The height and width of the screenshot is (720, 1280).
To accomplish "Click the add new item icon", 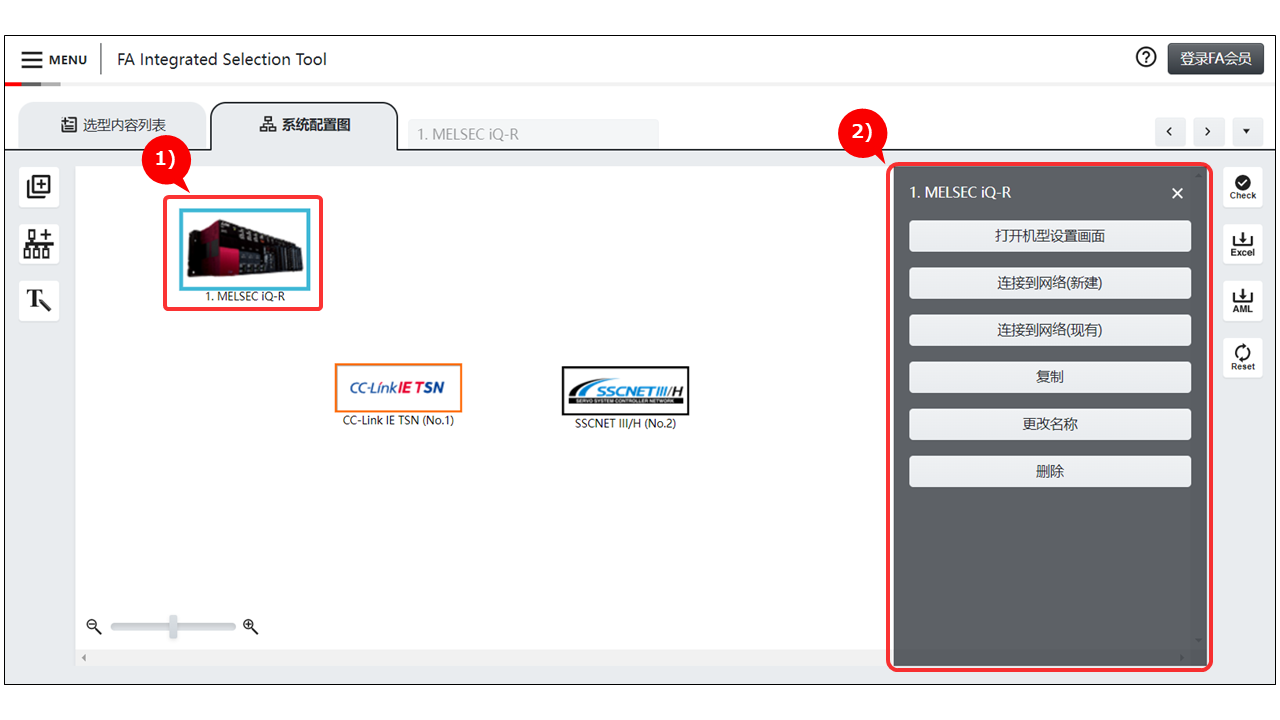I will (39, 186).
